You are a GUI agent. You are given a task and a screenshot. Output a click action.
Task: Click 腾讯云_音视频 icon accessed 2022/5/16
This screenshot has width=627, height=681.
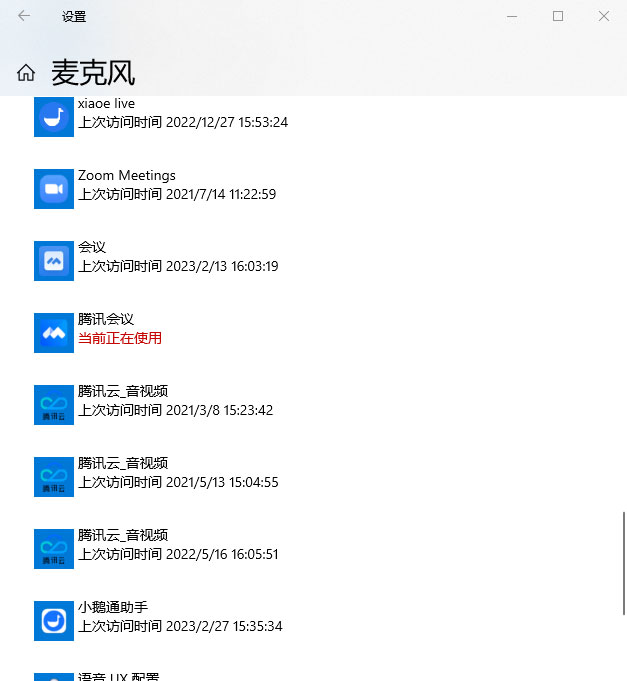54,549
